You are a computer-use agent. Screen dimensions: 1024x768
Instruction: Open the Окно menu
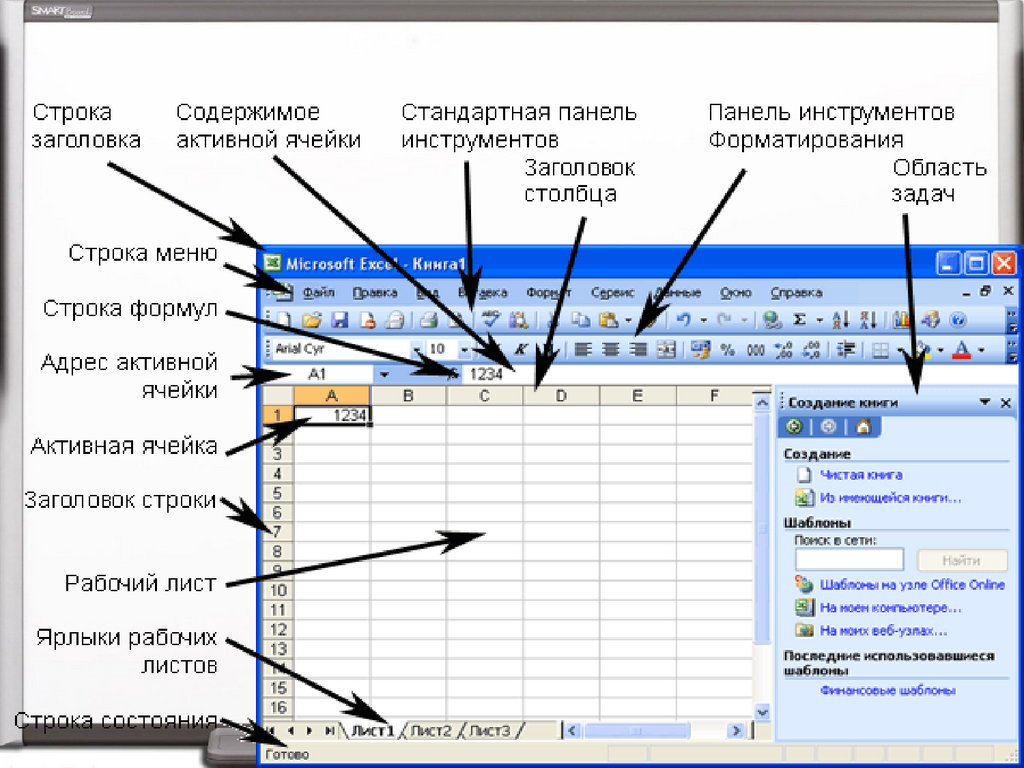pos(735,293)
